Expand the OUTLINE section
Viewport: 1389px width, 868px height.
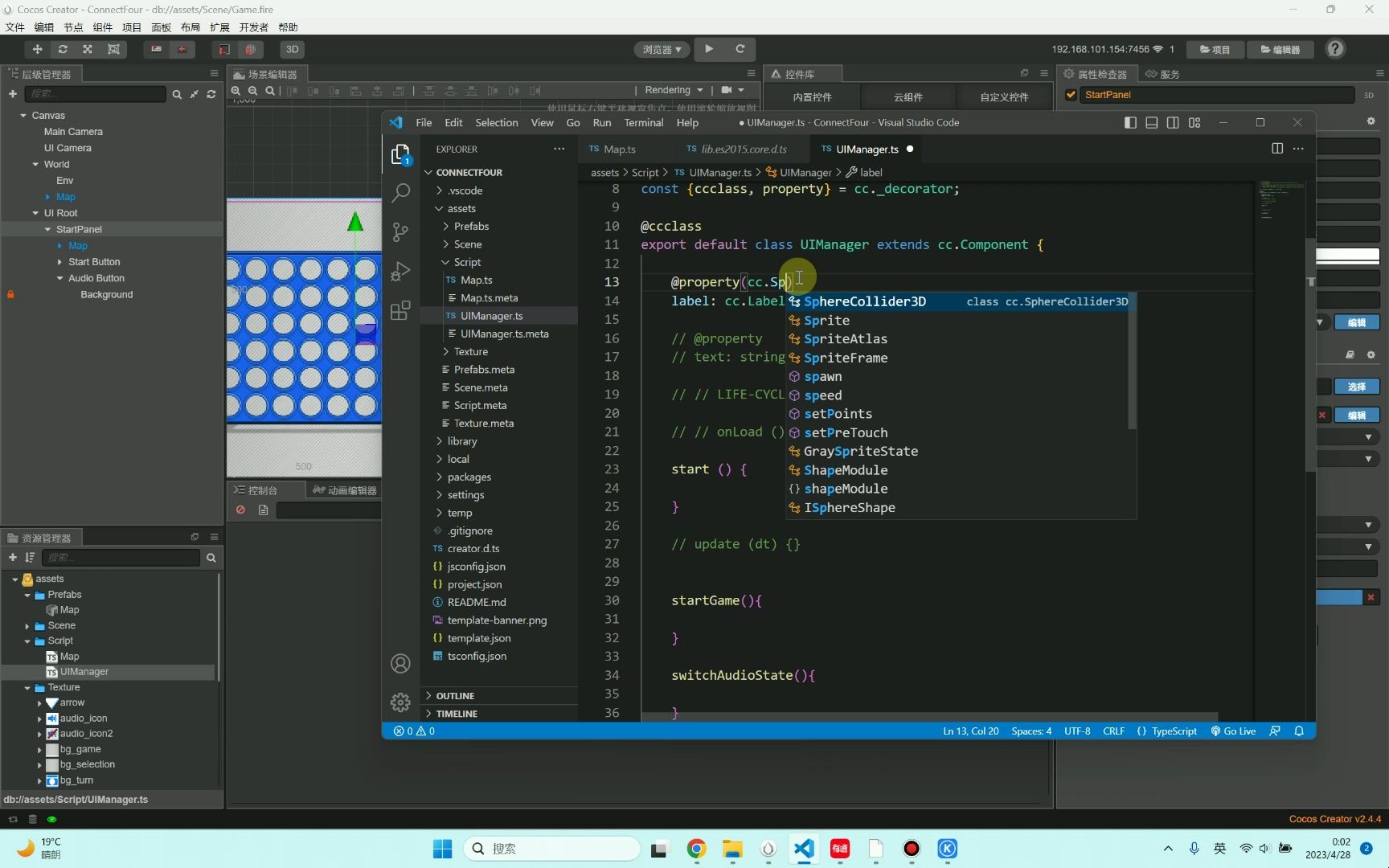[455, 696]
